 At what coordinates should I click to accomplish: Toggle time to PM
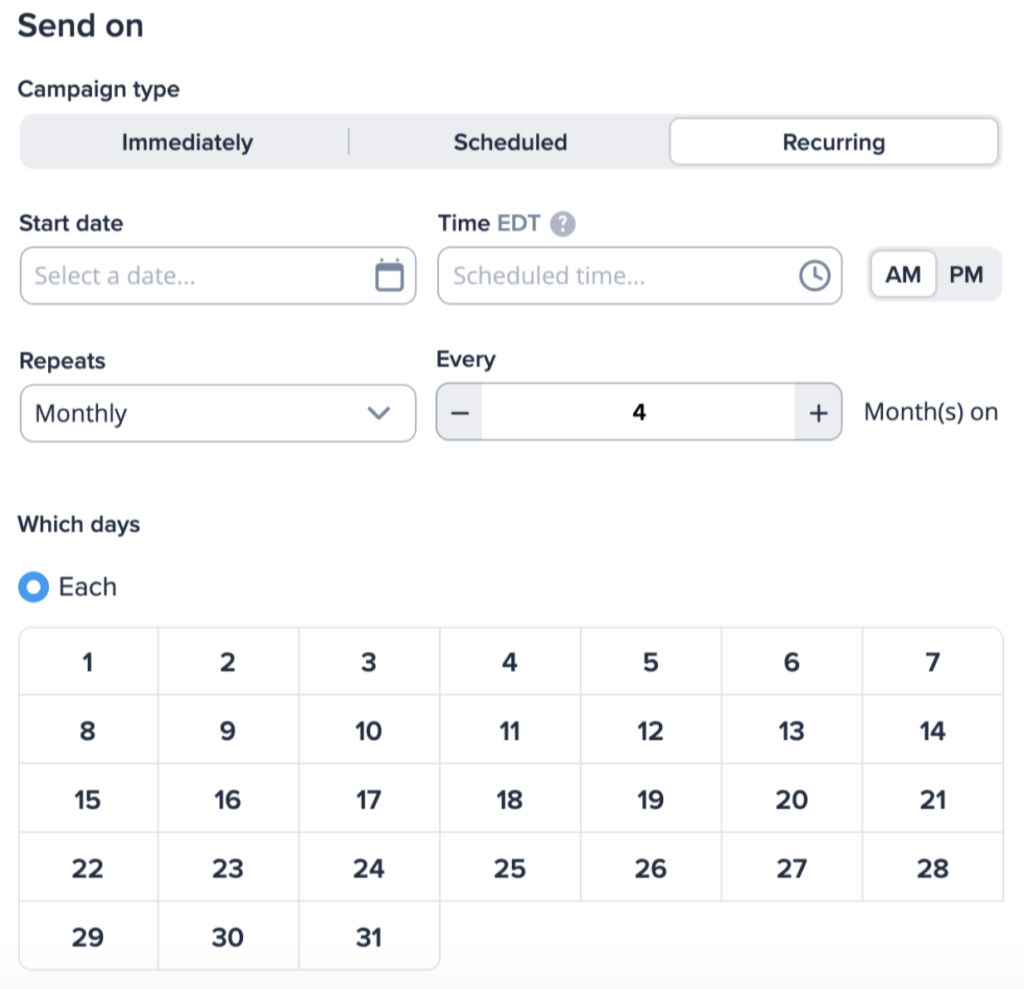point(967,274)
